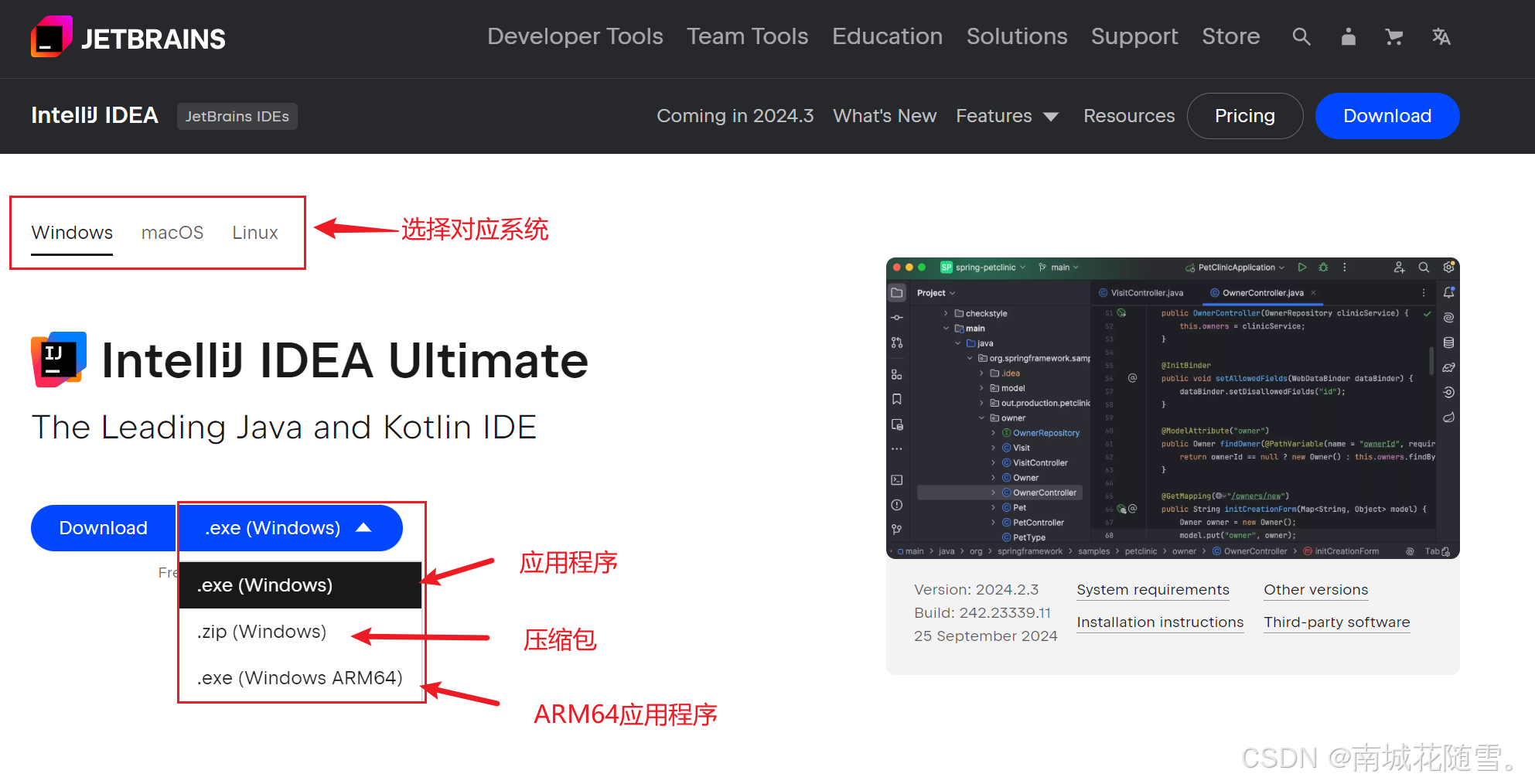Click the git branches icon at sidebar bottom
1535x784 pixels.
tap(897, 530)
